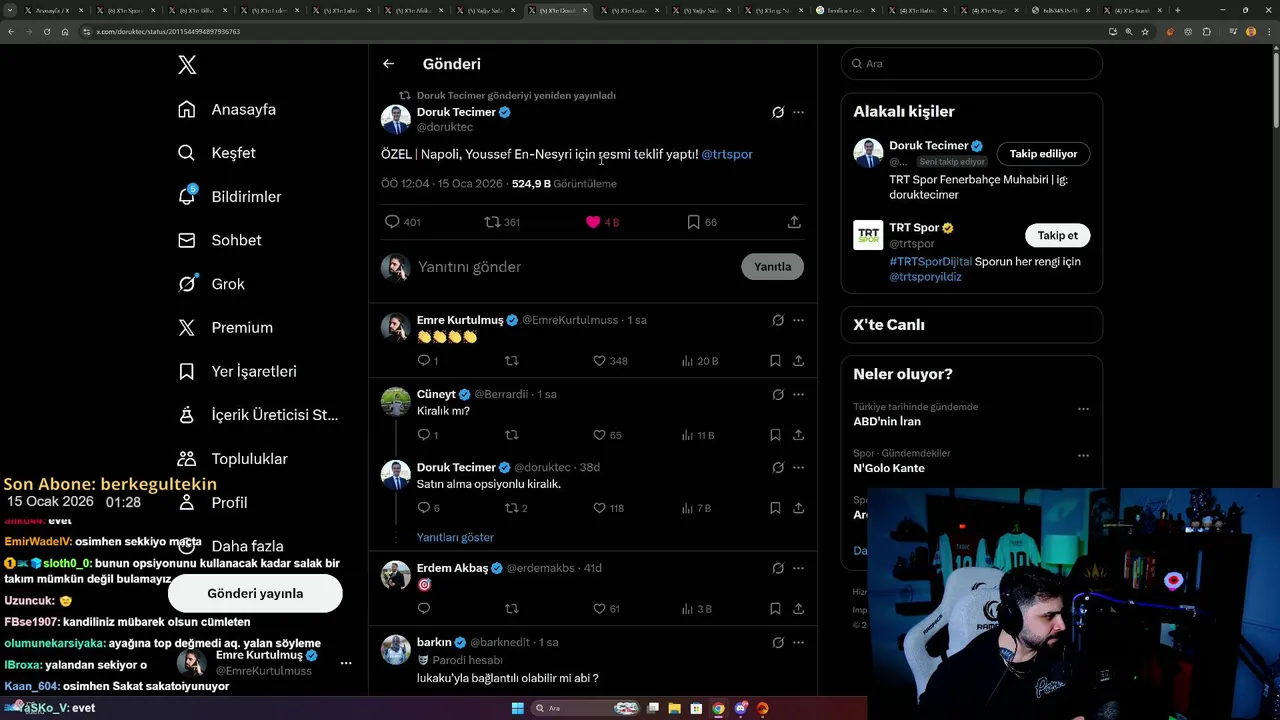
Task: Click the browser address bar URL
Action: pos(168,31)
